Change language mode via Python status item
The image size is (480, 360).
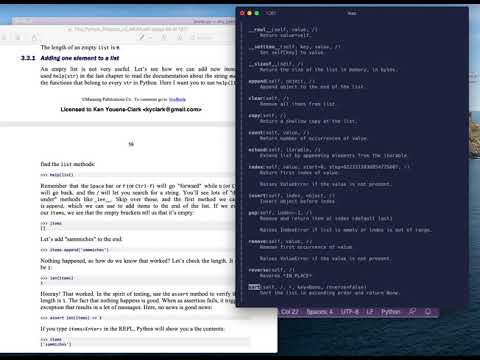390,312
